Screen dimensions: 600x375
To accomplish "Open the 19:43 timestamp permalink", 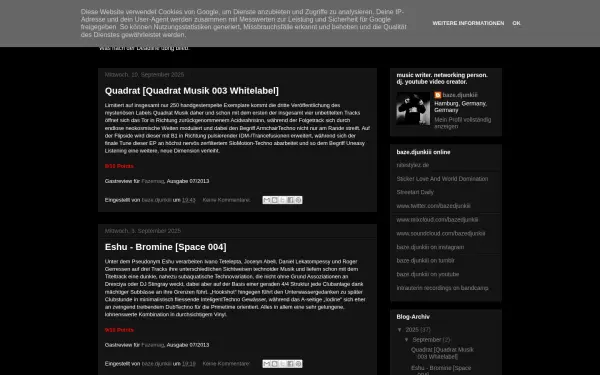I will [189, 200].
